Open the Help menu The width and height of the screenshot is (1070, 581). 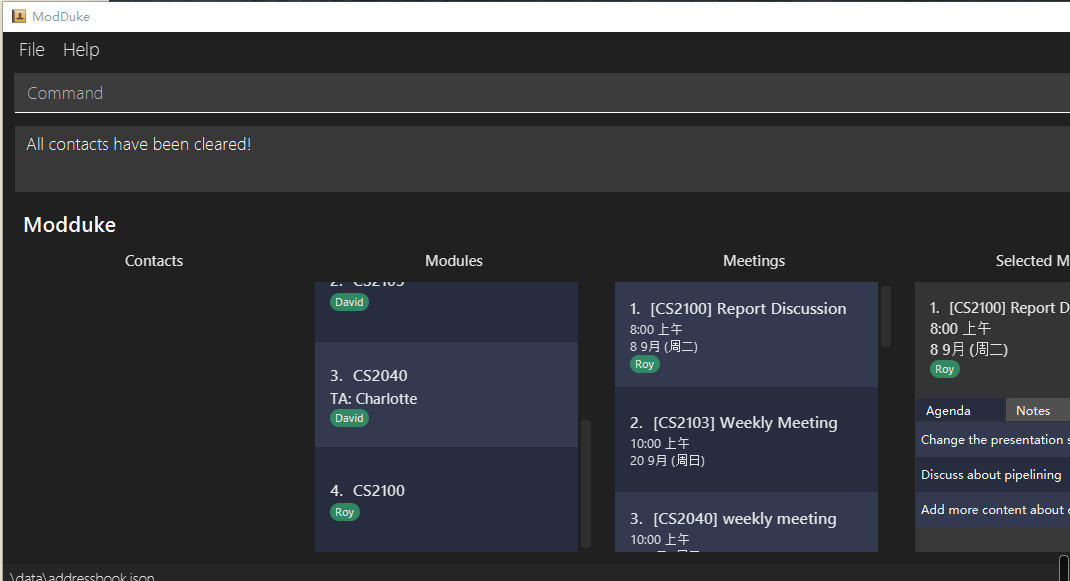tap(81, 50)
